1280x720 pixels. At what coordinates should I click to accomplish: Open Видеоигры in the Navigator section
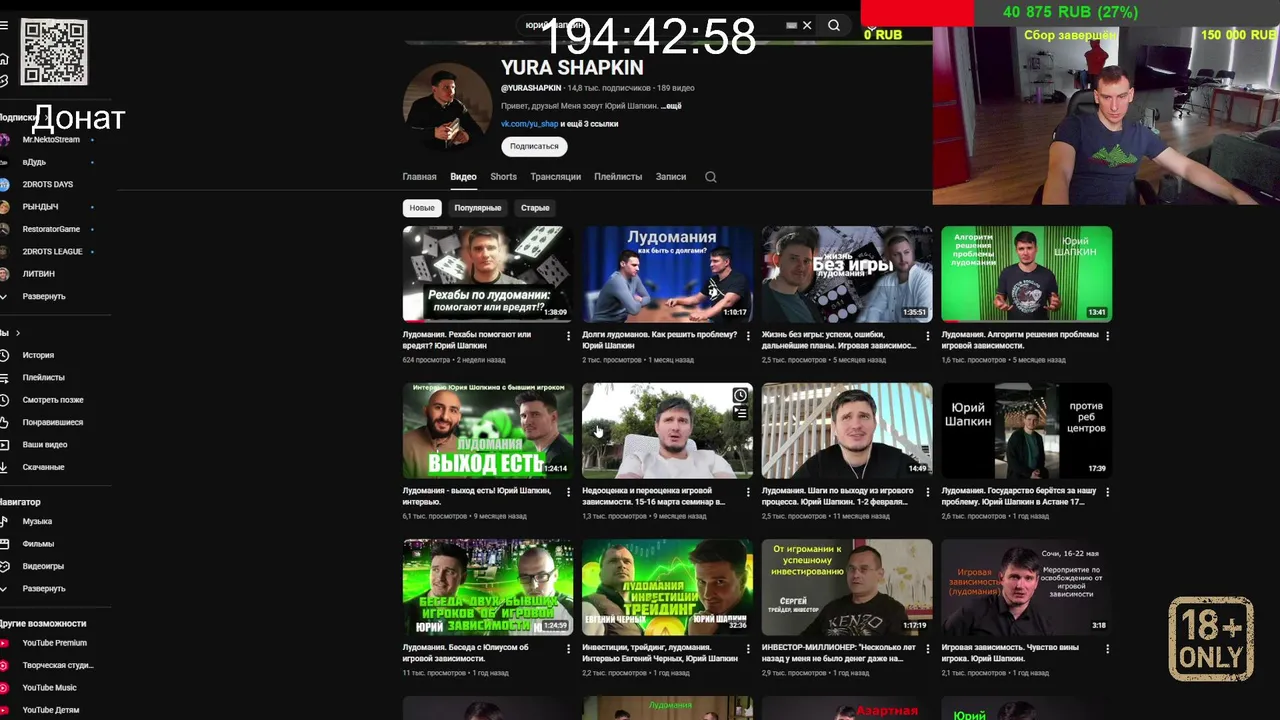[x=43, y=566]
